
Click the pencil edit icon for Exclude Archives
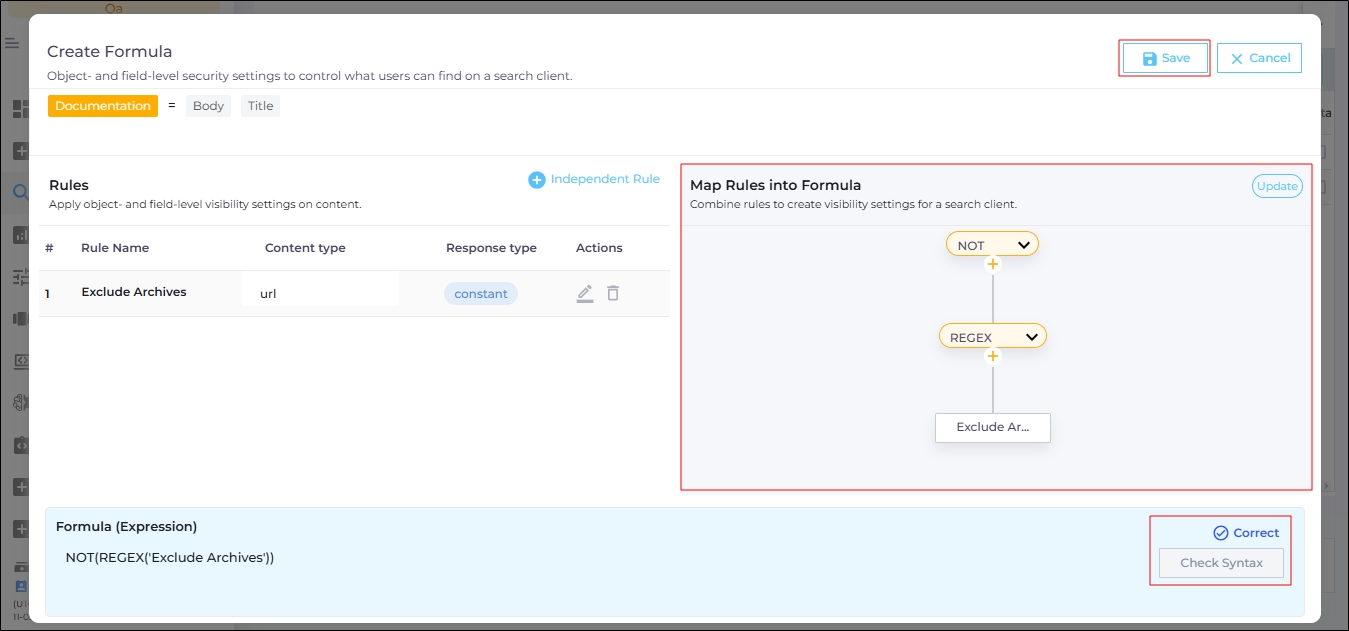click(x=585, y=293)
